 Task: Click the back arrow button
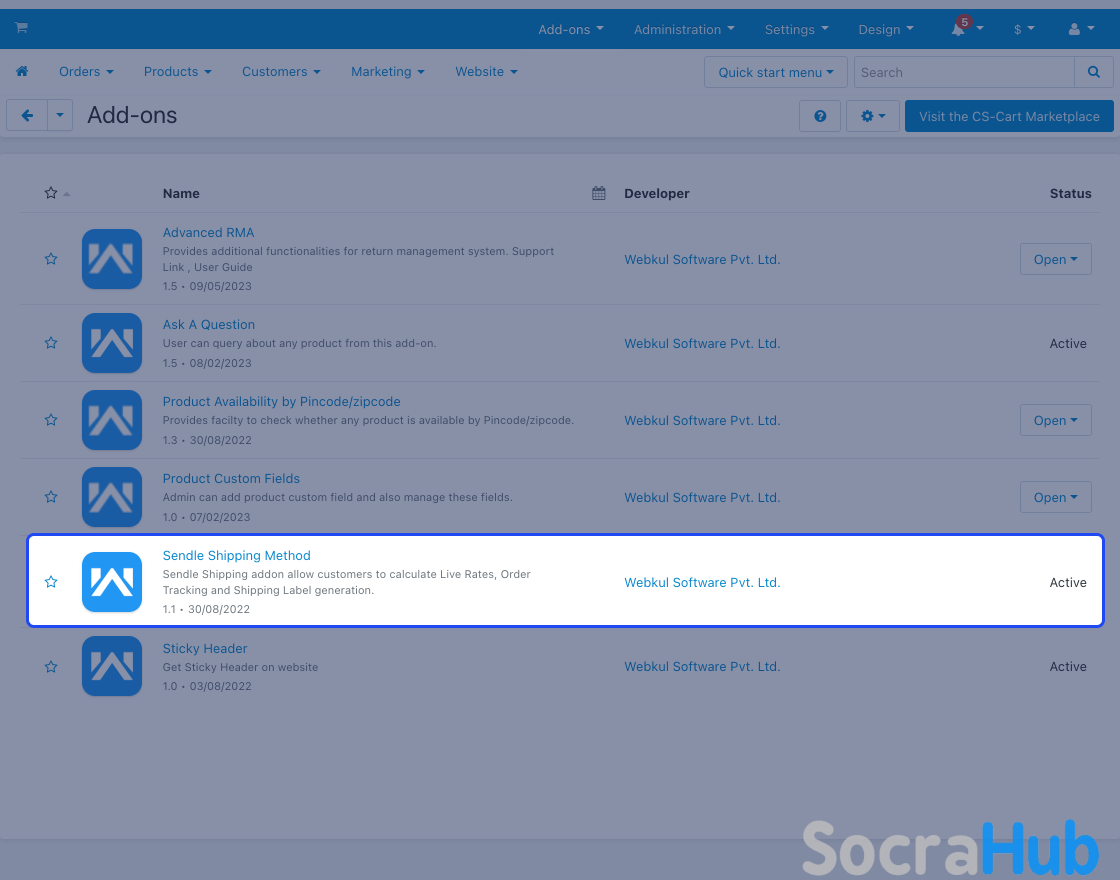[27, 116]
